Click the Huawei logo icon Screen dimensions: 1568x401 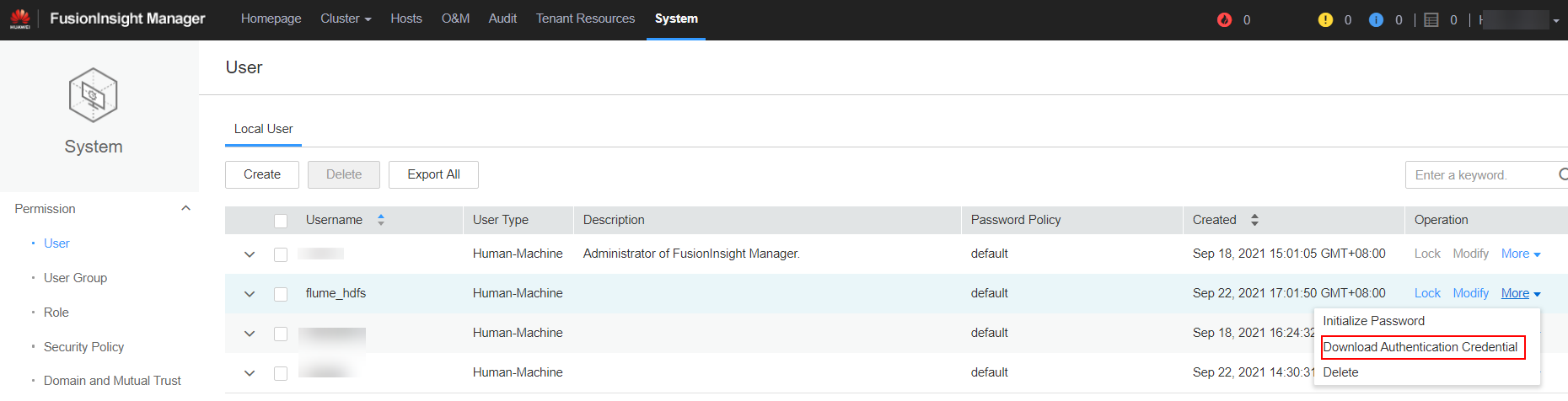[x=20, y=19]
